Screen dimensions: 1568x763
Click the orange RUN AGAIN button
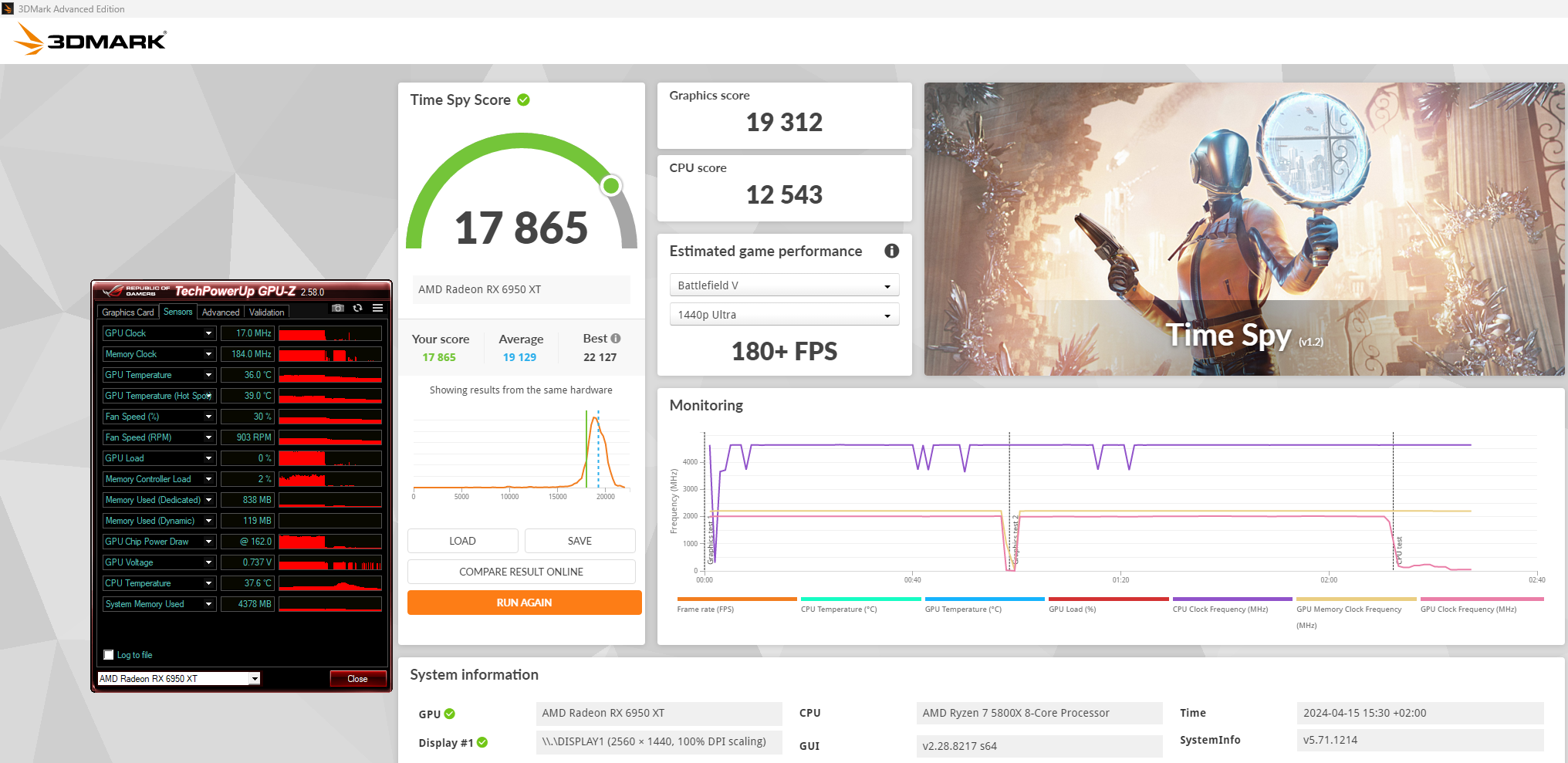coord(524,603)
